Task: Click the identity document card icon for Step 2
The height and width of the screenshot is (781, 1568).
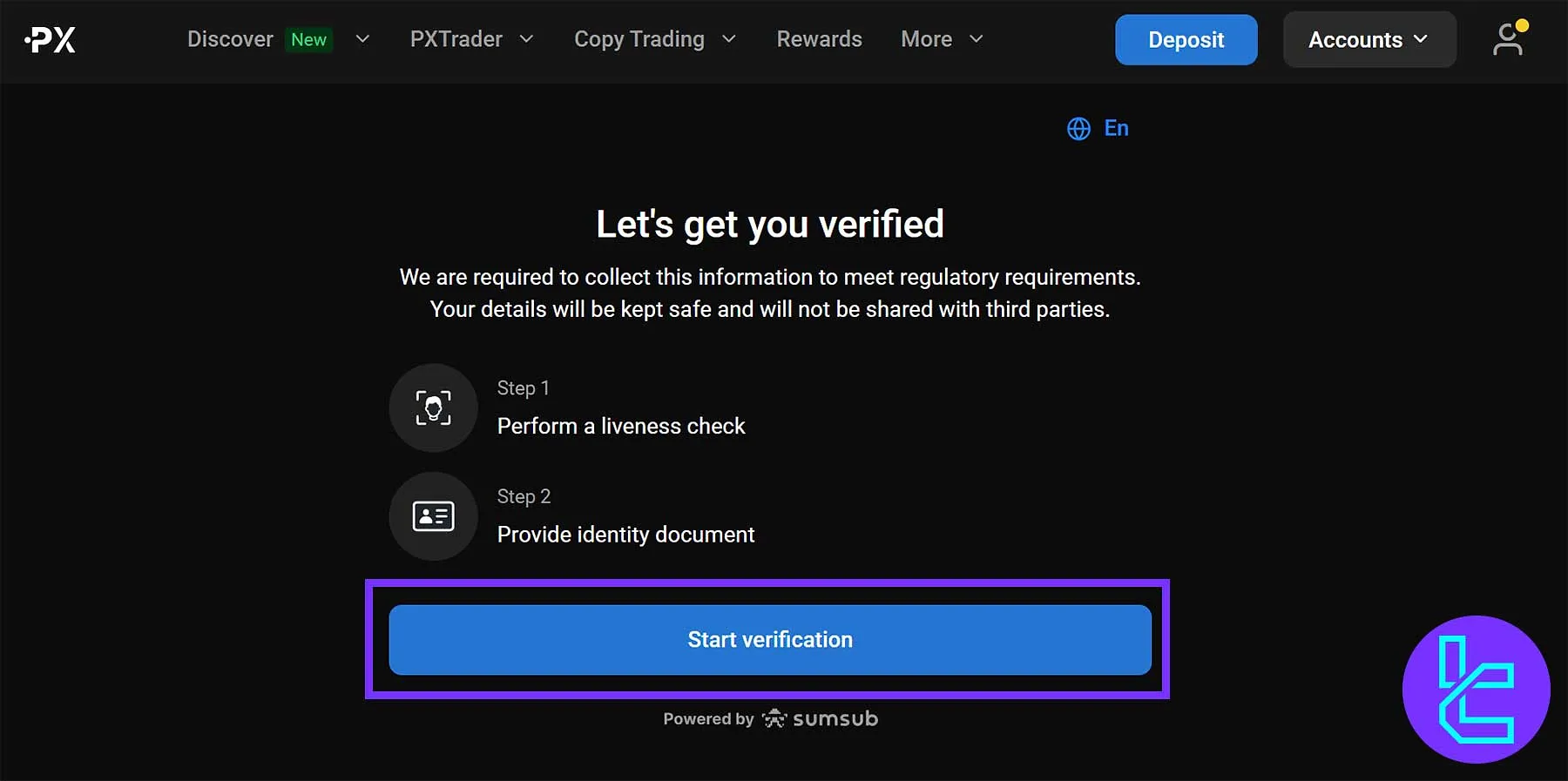Action: (x=433, y=516)
